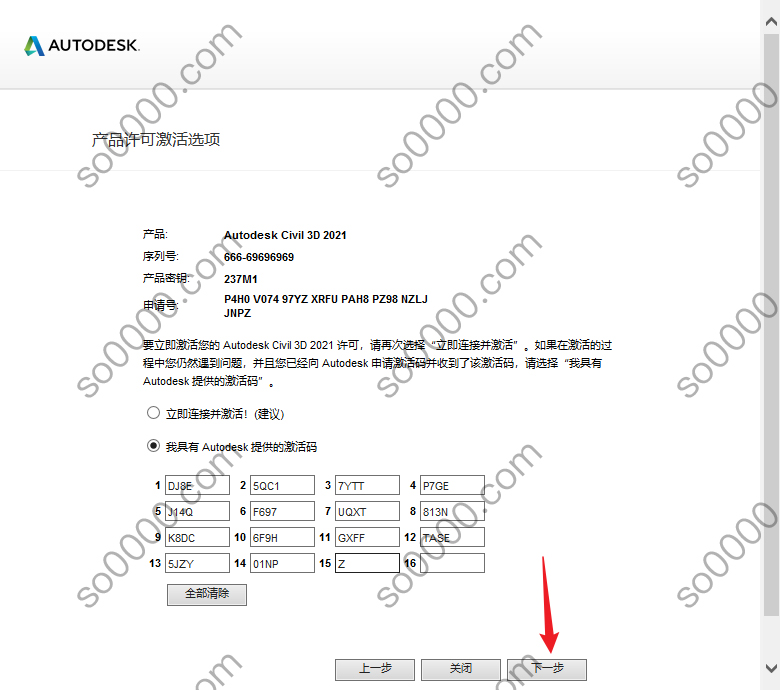Click activation code field 4 containing P7GE
Image resolution: width=780 pixels, height=690 pixels.
tap(453, 485)
